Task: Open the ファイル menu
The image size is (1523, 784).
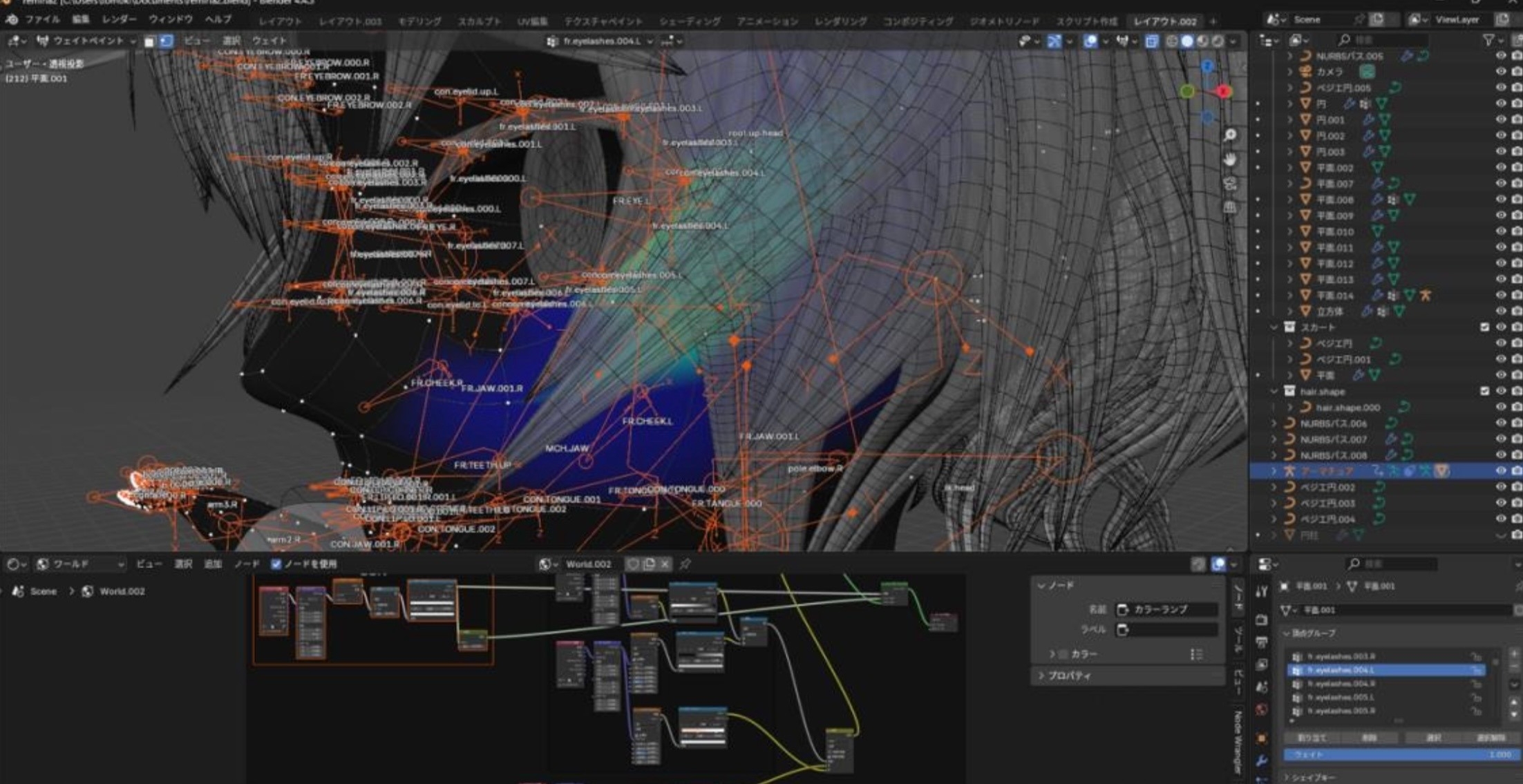Action: point(42,19)
